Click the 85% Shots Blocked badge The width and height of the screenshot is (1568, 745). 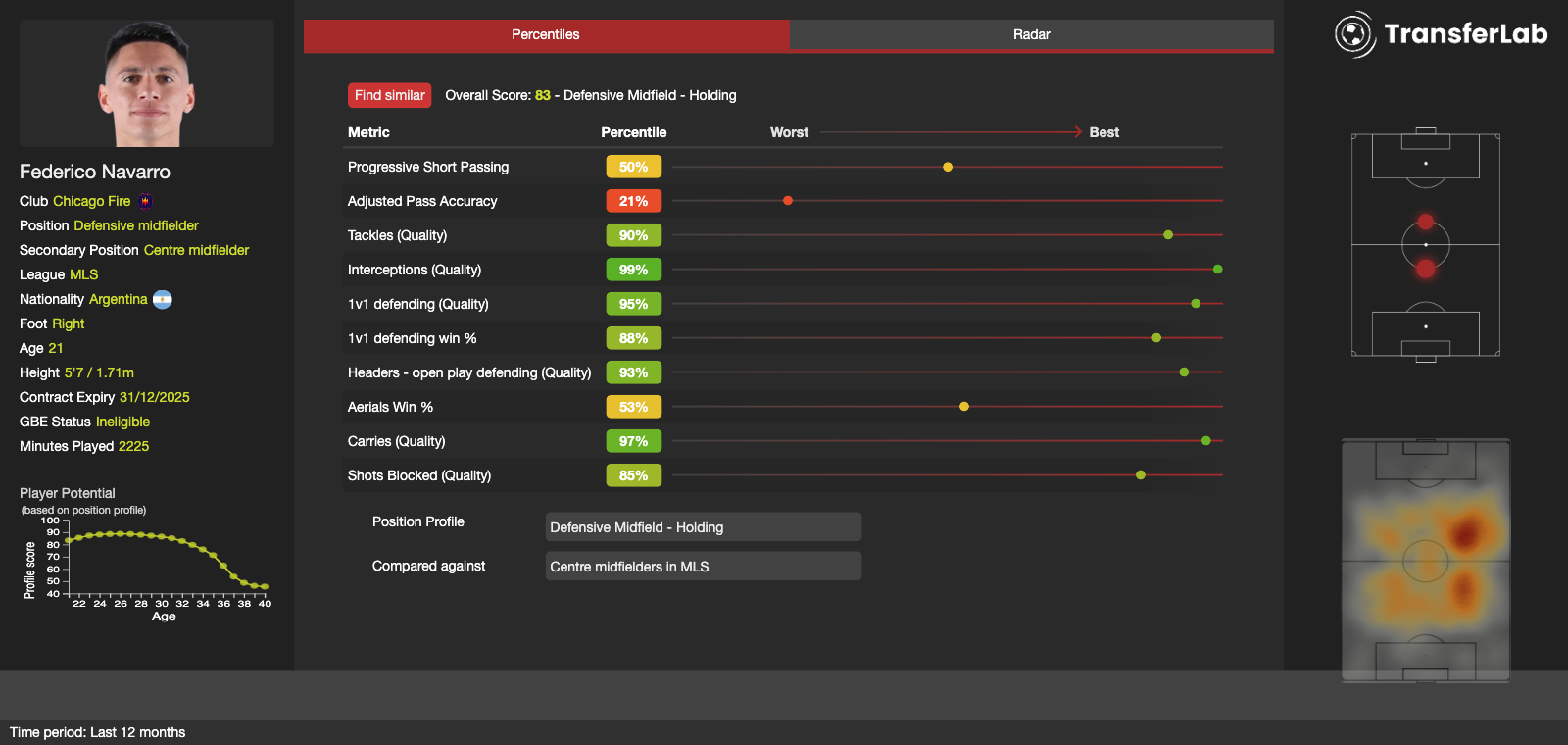(x=634, y=475)
